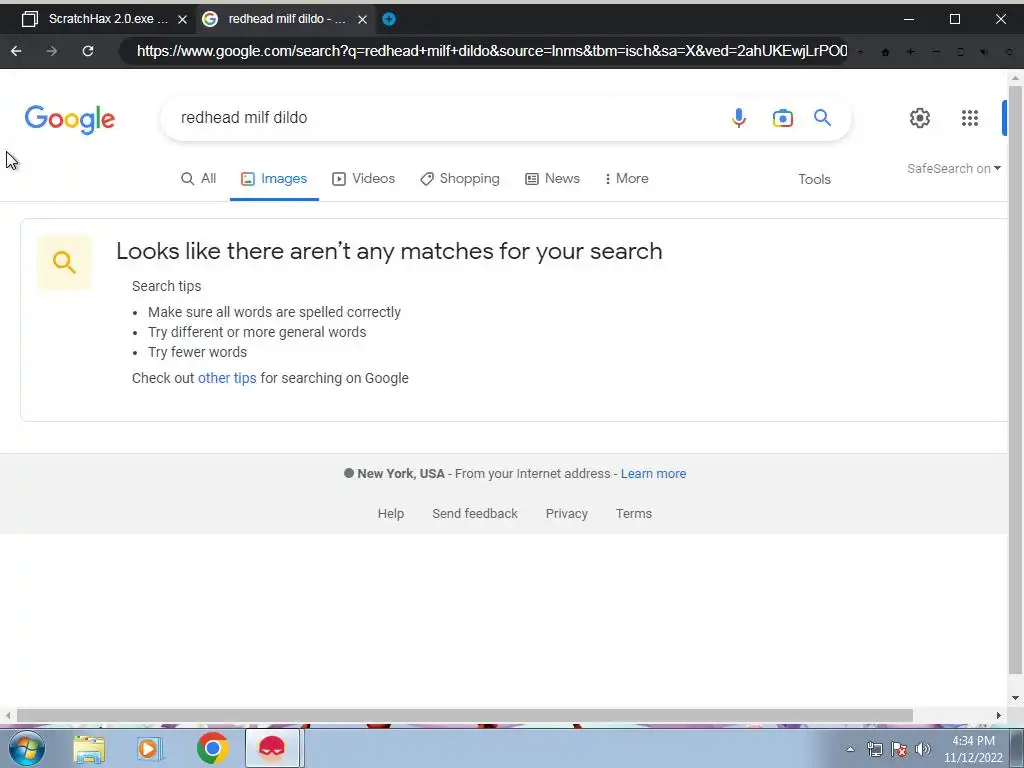Image resolution: width=1024 pixels, height=768 pixels.
Task: Open the Shopping results tab
Action: click(460, 178)
